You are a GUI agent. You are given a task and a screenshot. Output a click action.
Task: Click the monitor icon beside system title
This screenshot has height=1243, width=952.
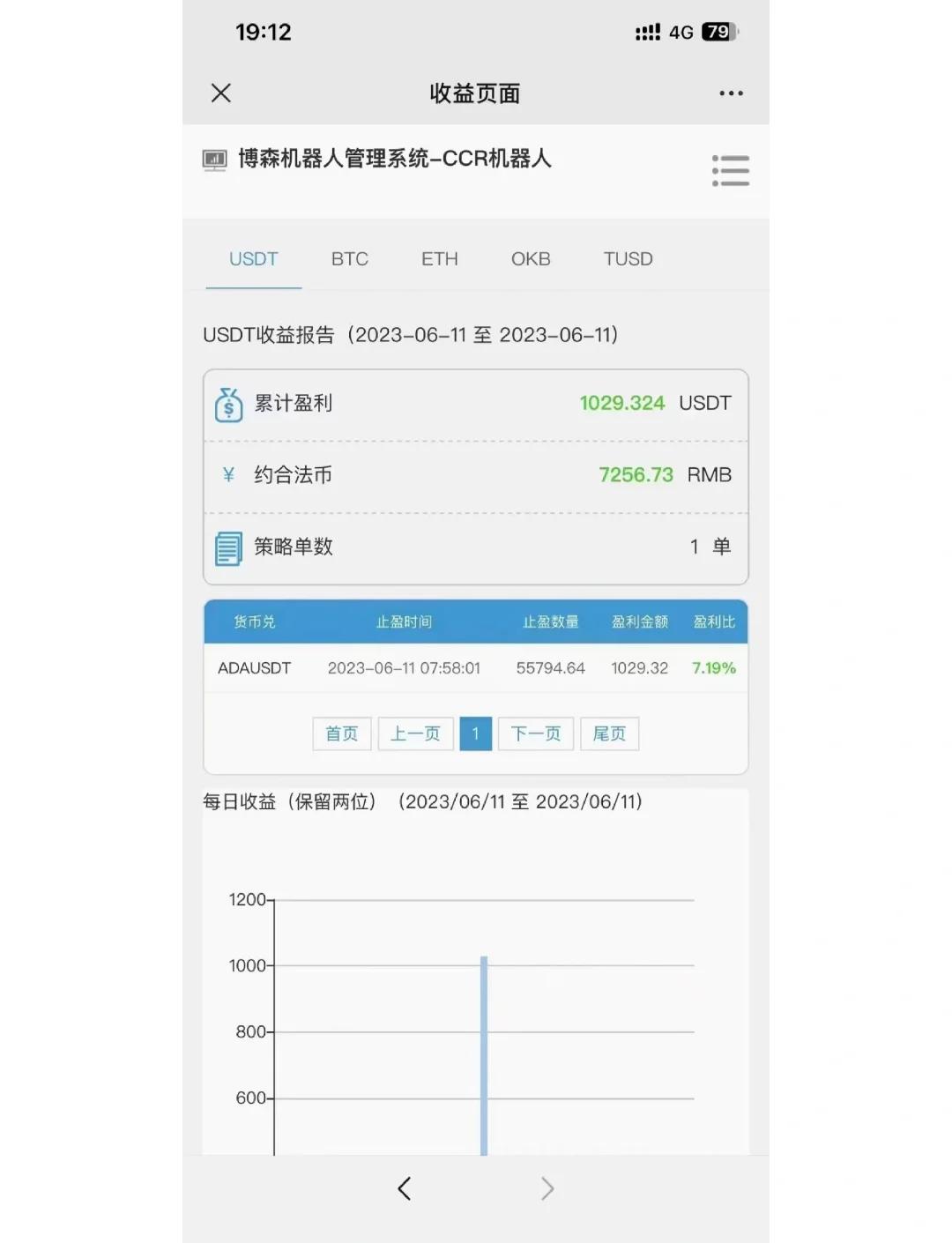(x=214, y=160)
